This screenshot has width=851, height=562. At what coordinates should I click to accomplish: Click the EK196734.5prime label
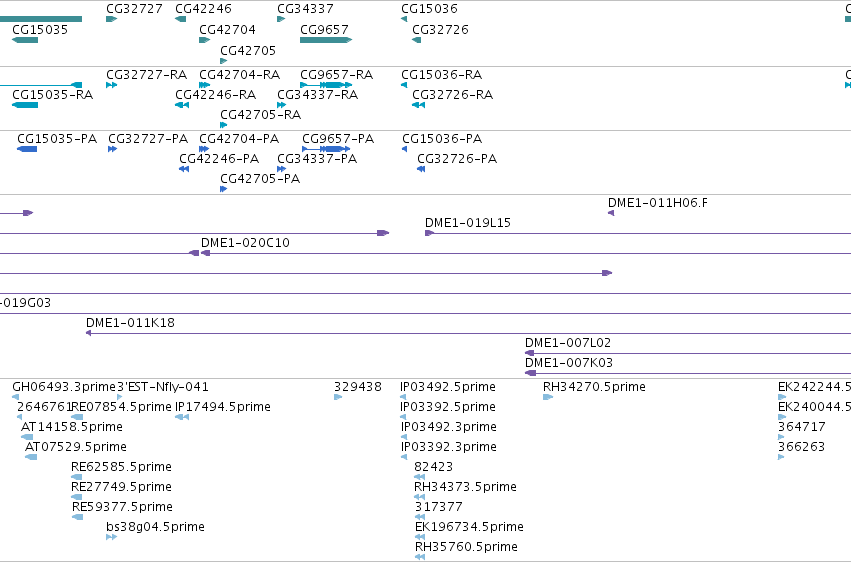click(469, 527)
